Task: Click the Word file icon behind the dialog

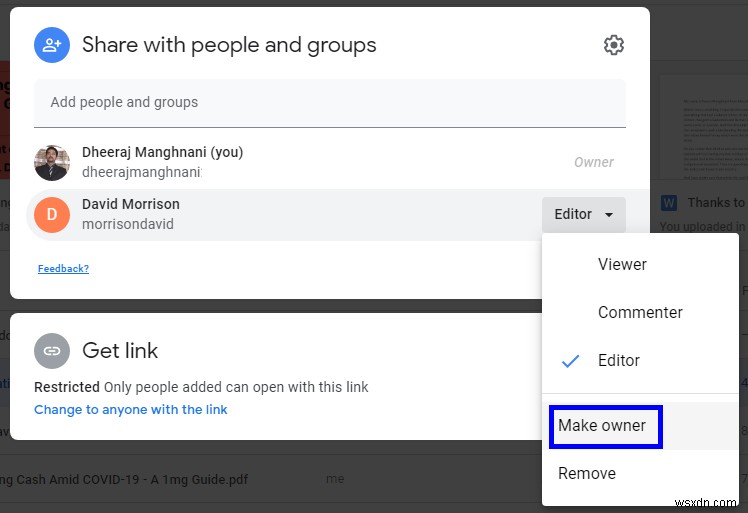Action: coord(669,203)
